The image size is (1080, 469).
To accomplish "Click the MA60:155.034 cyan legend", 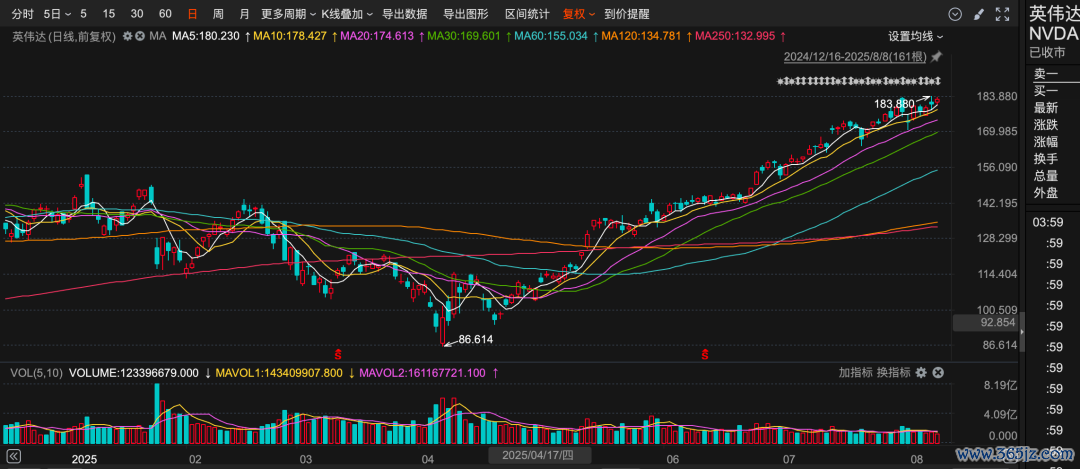I will coord(551,37).
